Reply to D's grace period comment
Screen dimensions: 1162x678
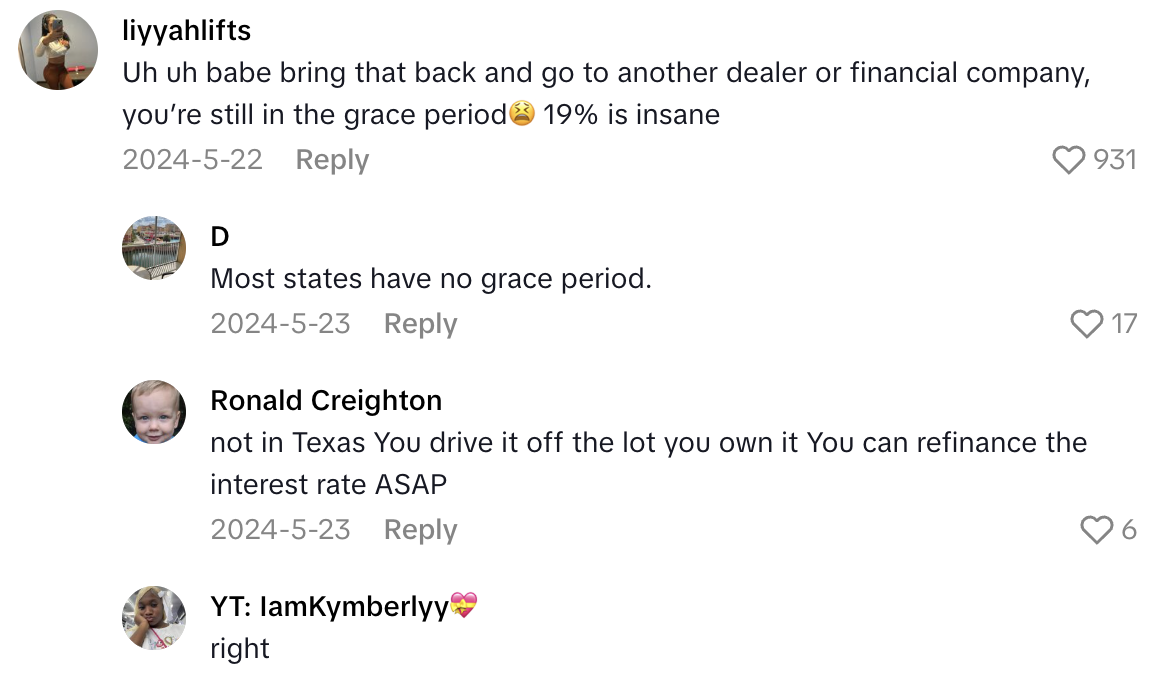(x=420, y=324)
